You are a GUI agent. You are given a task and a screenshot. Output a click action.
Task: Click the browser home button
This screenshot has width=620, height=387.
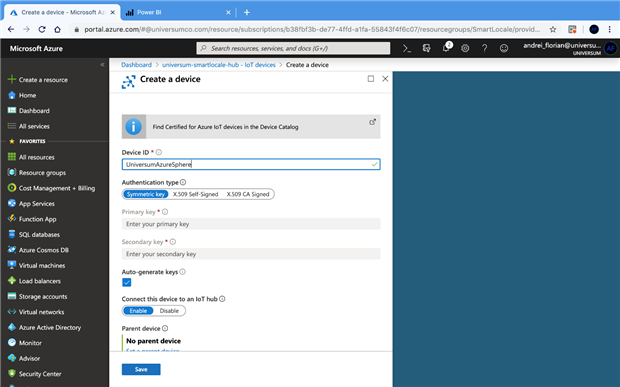[x=57, y=29]
